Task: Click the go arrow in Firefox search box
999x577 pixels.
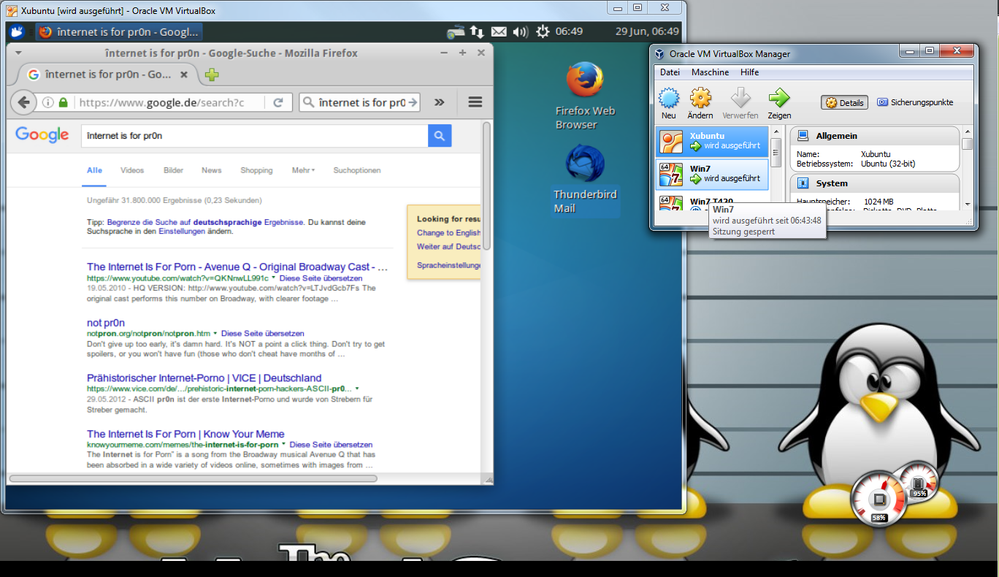Action: (x=413, y=102)
